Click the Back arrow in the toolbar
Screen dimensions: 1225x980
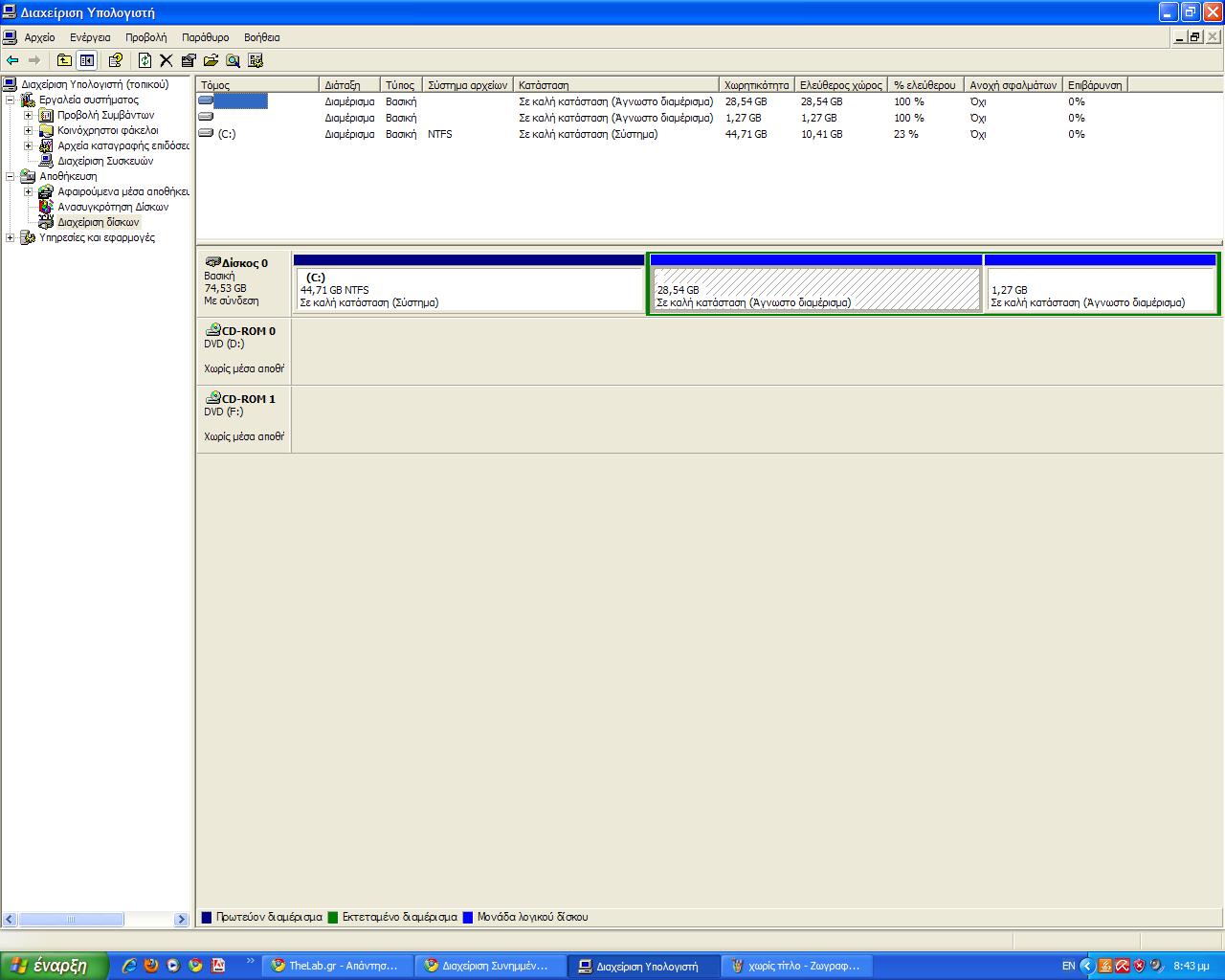[12, 60]
